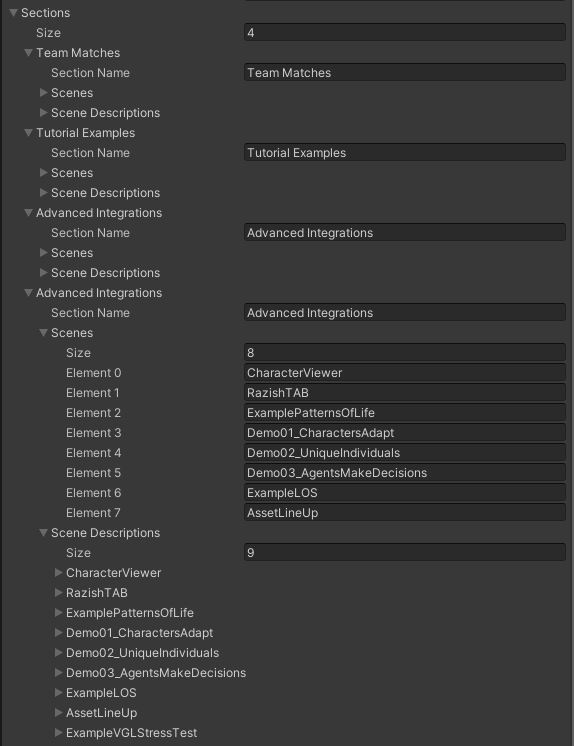
Task: Edit the Tutorial Examples Section Name field
Action: coord(405,153)
